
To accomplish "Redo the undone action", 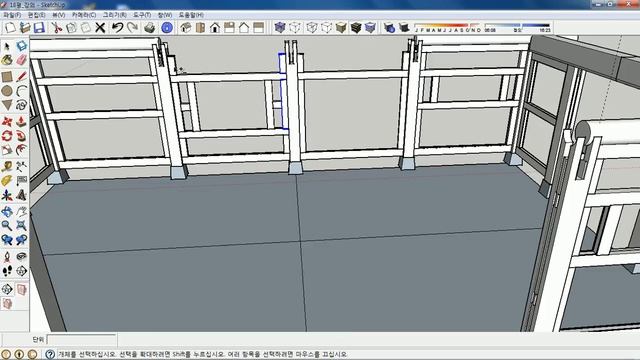I will [x=132, y=28].
